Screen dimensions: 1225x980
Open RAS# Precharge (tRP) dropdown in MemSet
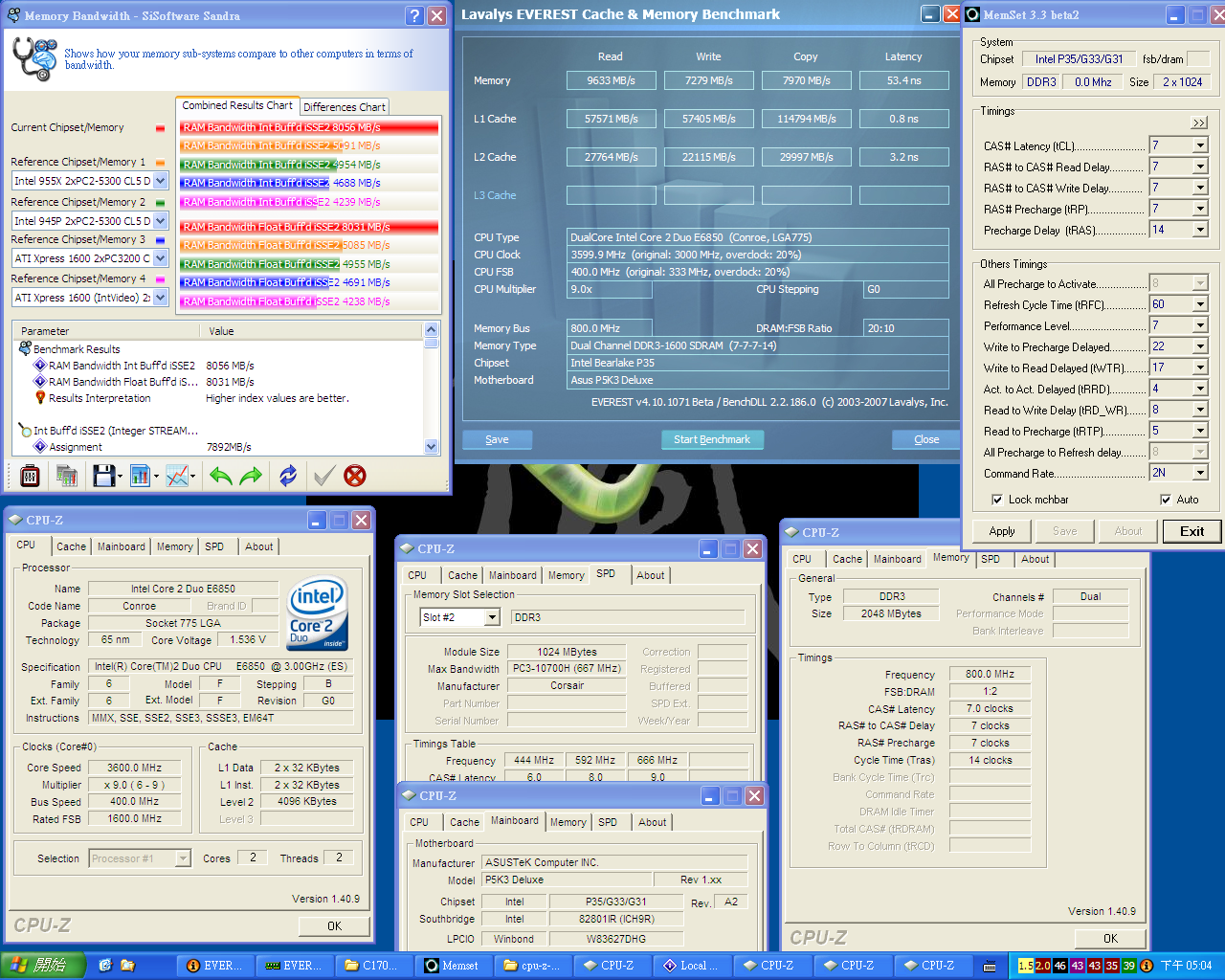point(1200,209)
